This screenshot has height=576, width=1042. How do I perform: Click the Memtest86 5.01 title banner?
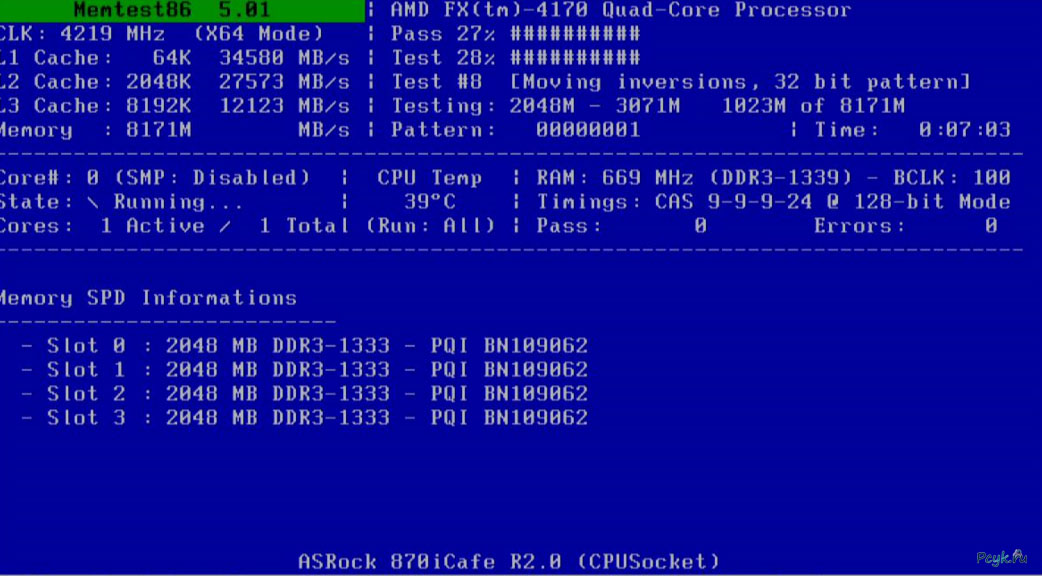pyautogui.click(x=180, y=11)
